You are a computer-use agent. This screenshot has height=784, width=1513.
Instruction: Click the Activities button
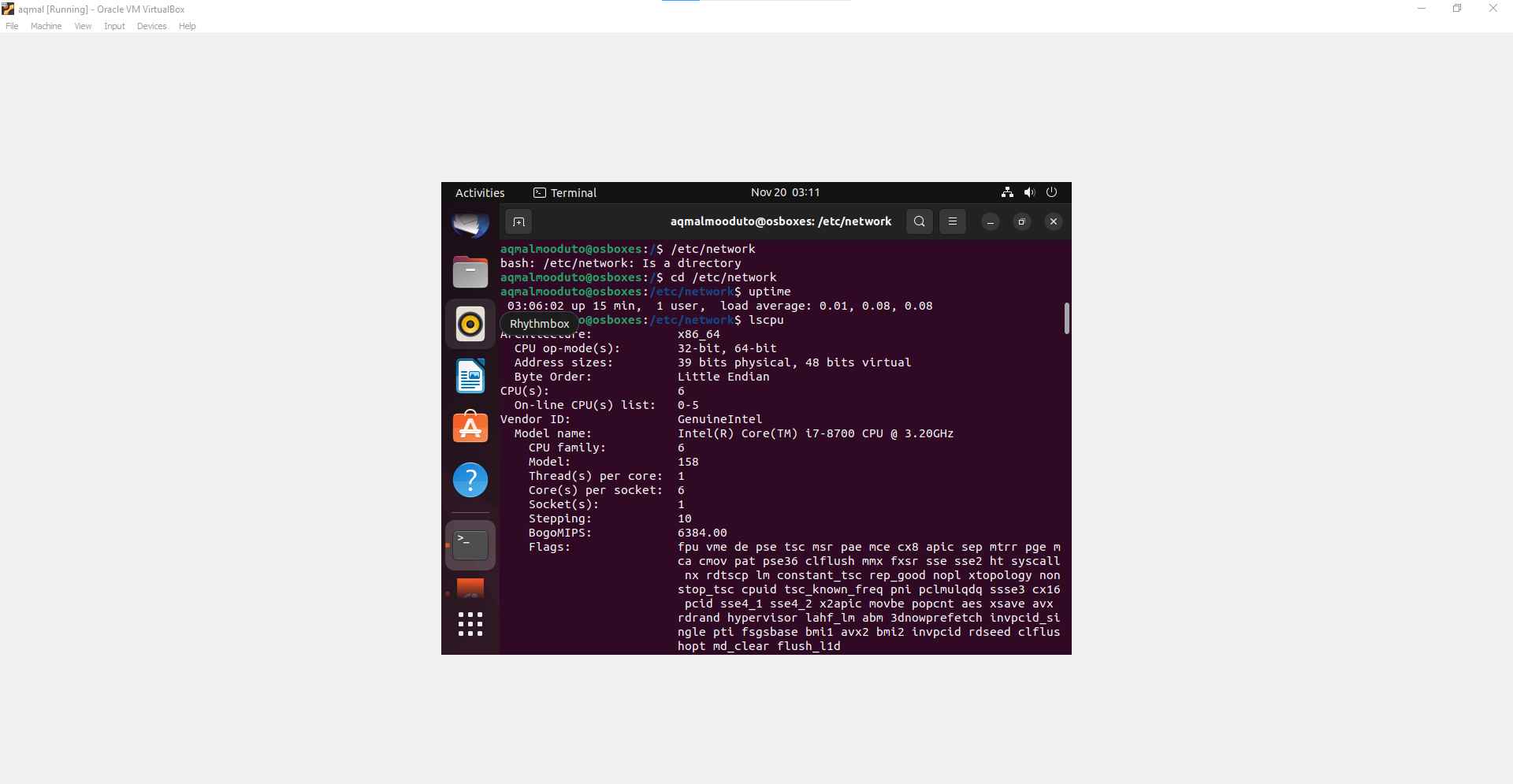480,193
